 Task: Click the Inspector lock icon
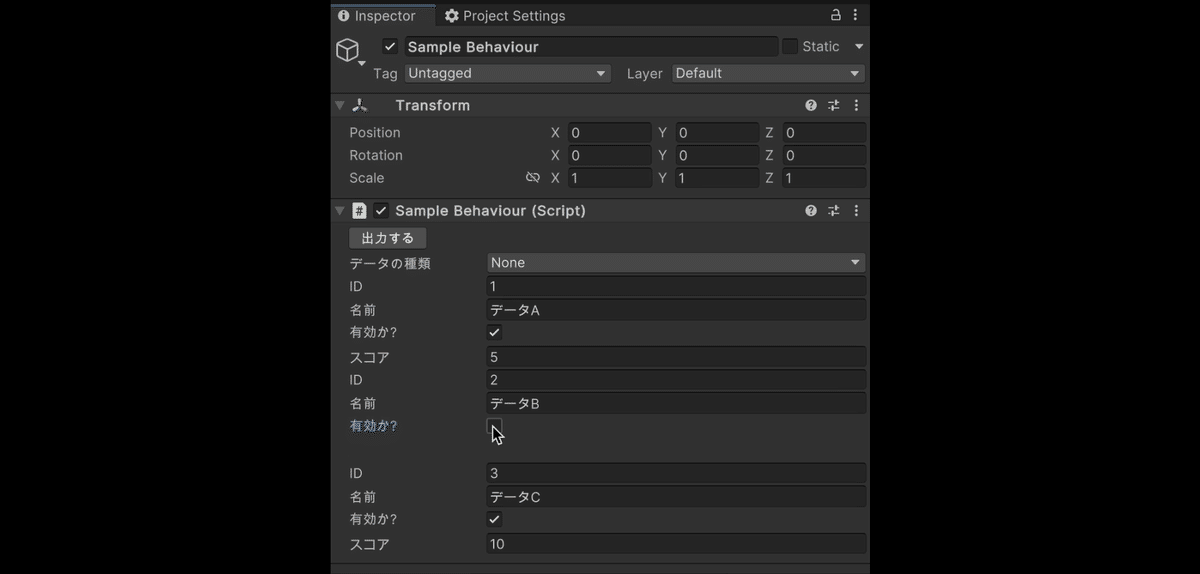[x=836, y=15]
